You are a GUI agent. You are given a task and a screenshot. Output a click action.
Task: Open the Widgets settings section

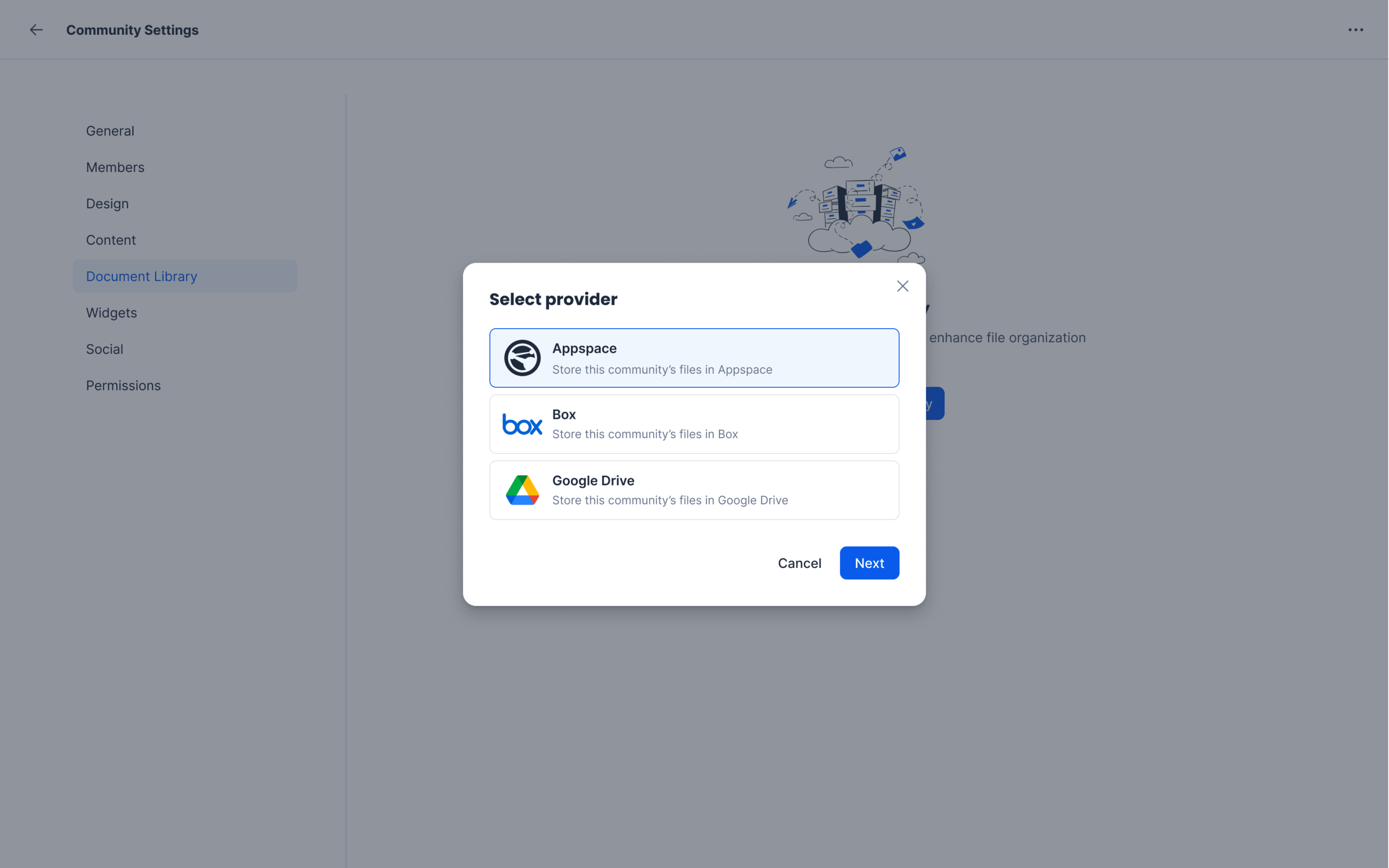click(111, 313)
